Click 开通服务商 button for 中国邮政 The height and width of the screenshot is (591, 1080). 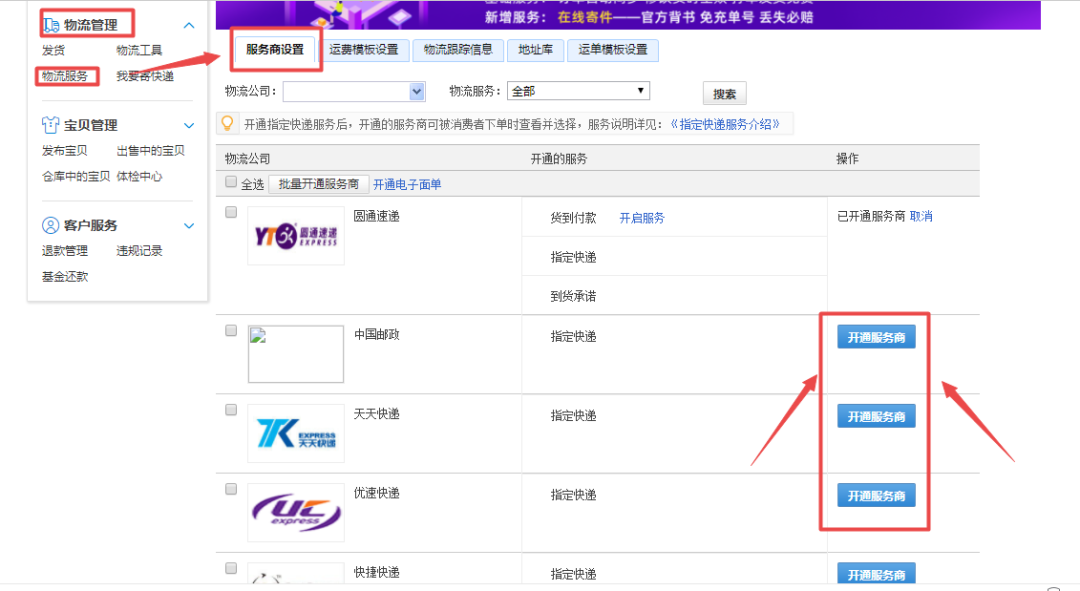[x=876, y=338]
